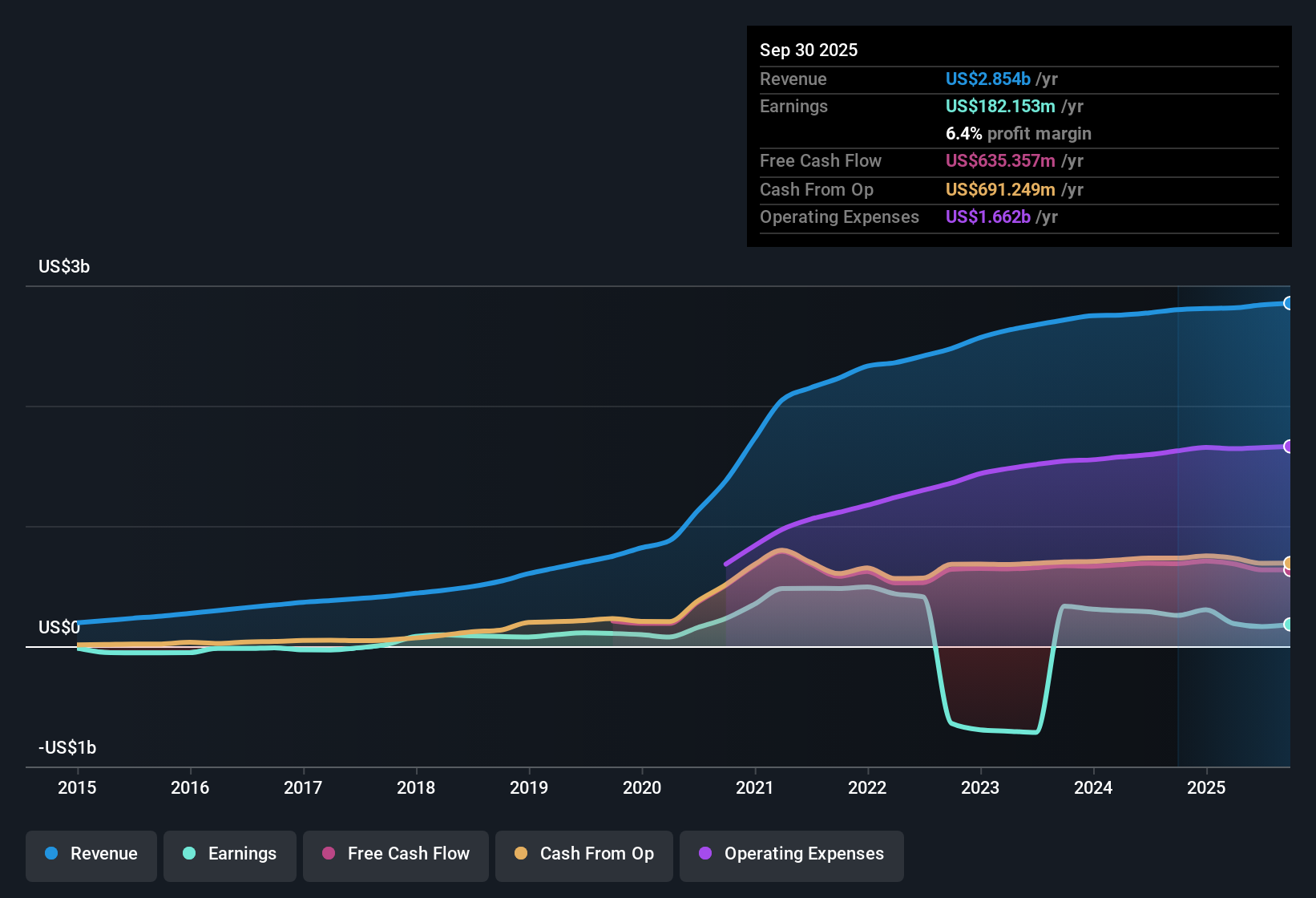Select the Operating Expenses endpoint marker
1316x898 pixels.
(1288, 446)
